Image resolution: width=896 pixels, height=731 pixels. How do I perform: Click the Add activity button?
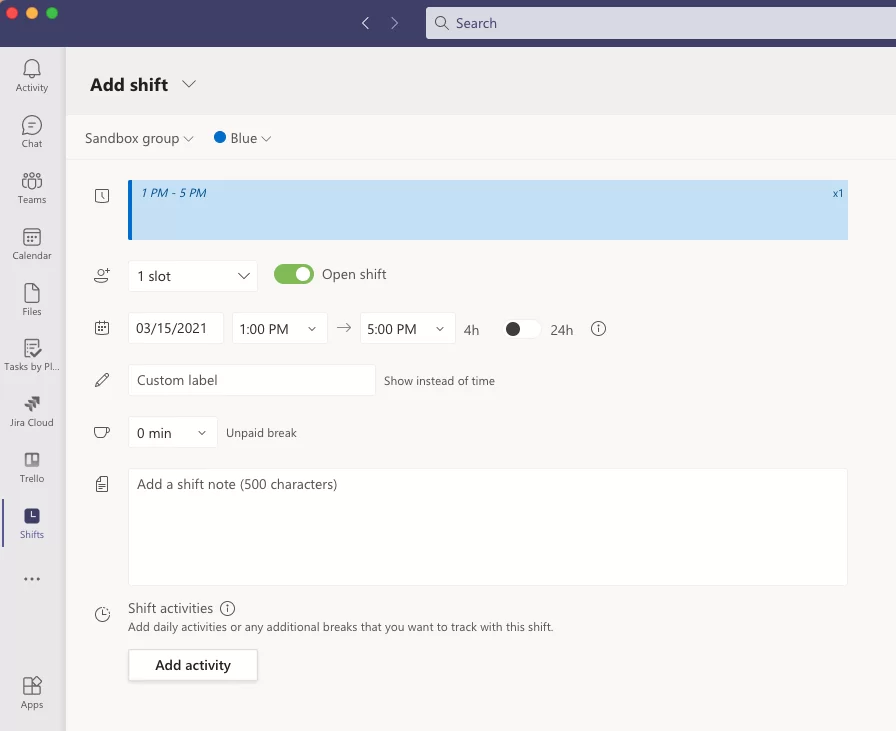pyautogui.click(x=192, y=665)
